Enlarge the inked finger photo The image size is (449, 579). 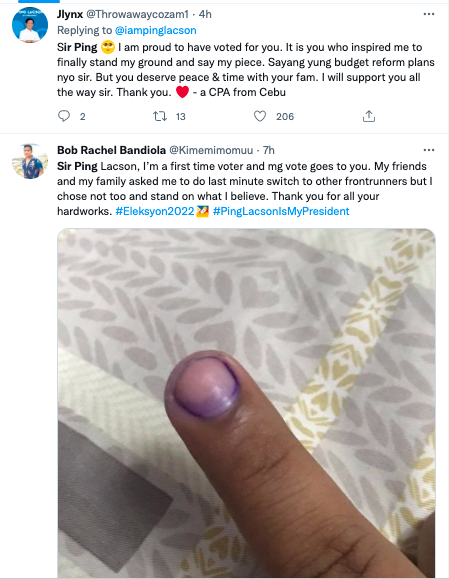[x=246, y=403]
